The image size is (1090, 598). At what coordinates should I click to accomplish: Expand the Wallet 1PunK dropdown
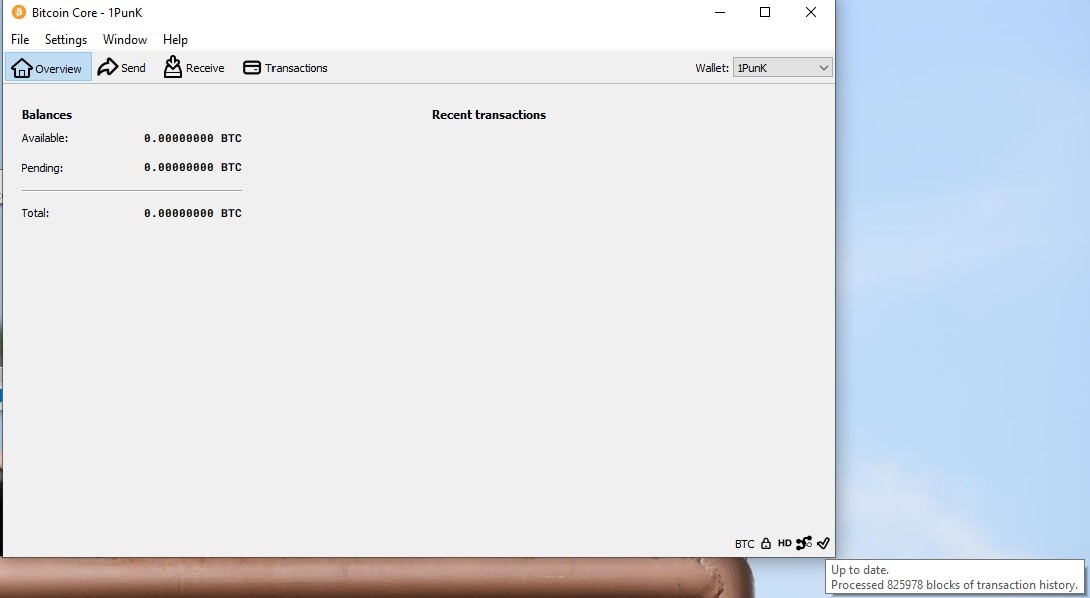tap(782, 67)
